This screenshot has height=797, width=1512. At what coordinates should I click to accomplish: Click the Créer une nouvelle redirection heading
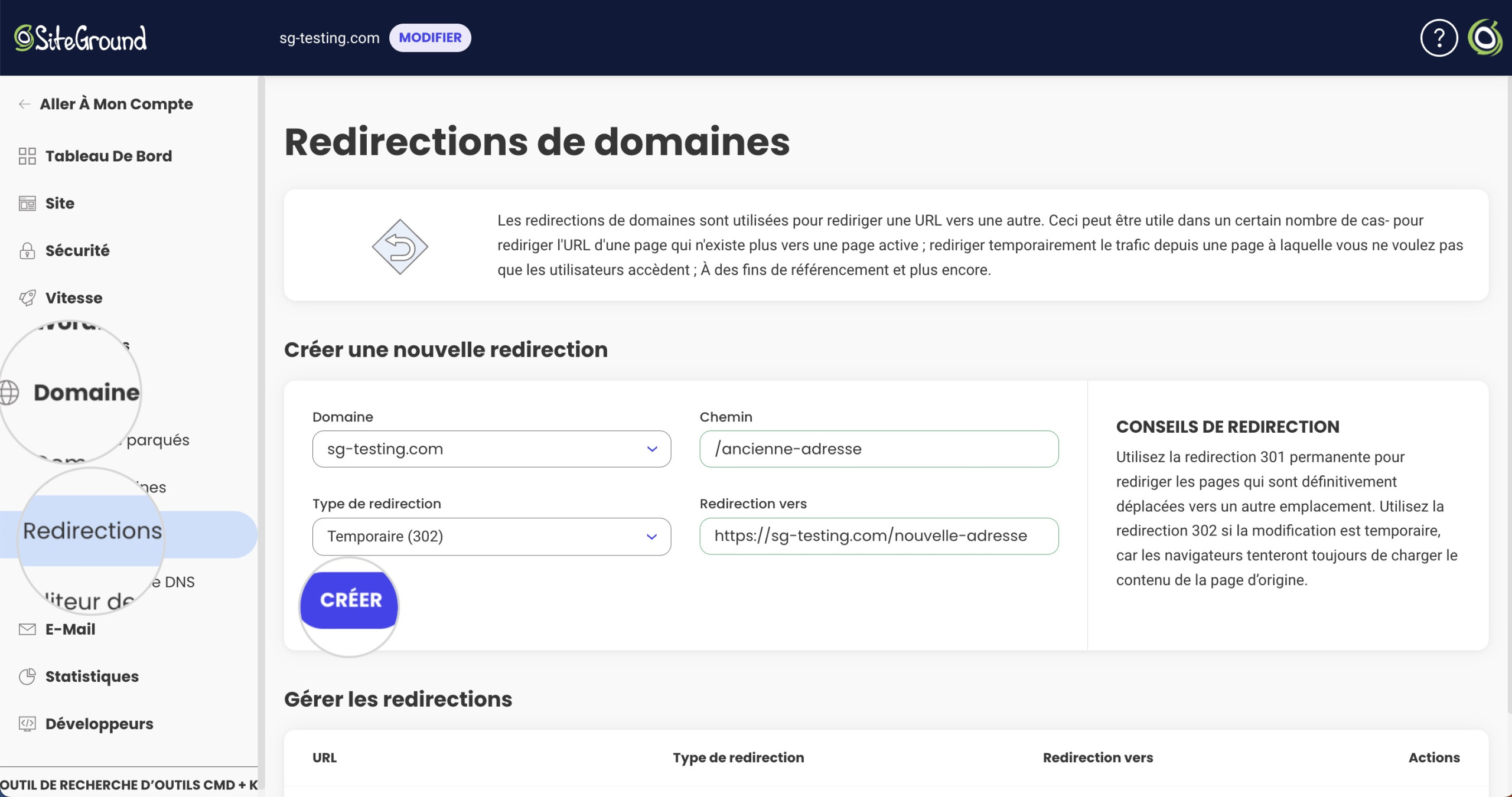pos(446,349)
